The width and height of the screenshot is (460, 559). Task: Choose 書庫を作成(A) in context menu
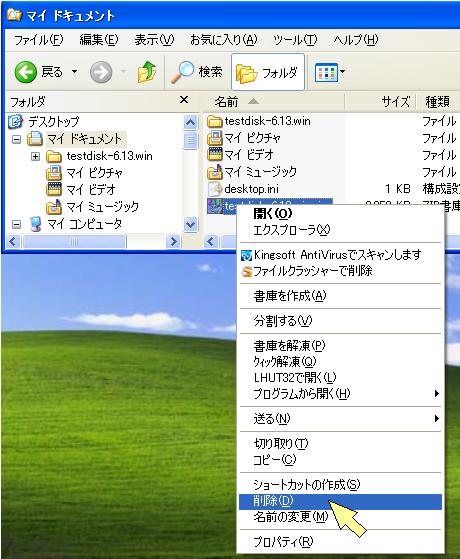[x=341, y=296]
